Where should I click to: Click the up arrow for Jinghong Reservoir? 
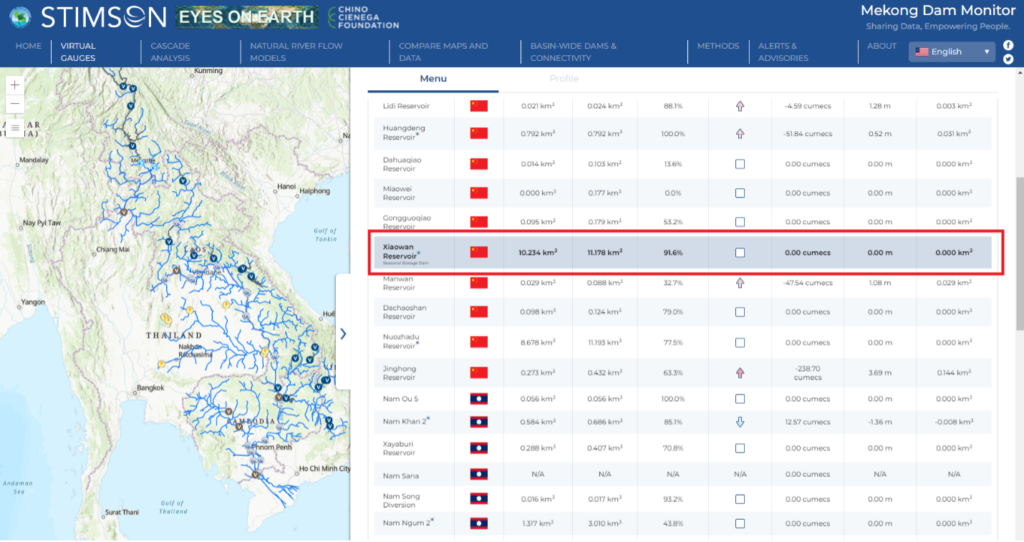[740, 373]
